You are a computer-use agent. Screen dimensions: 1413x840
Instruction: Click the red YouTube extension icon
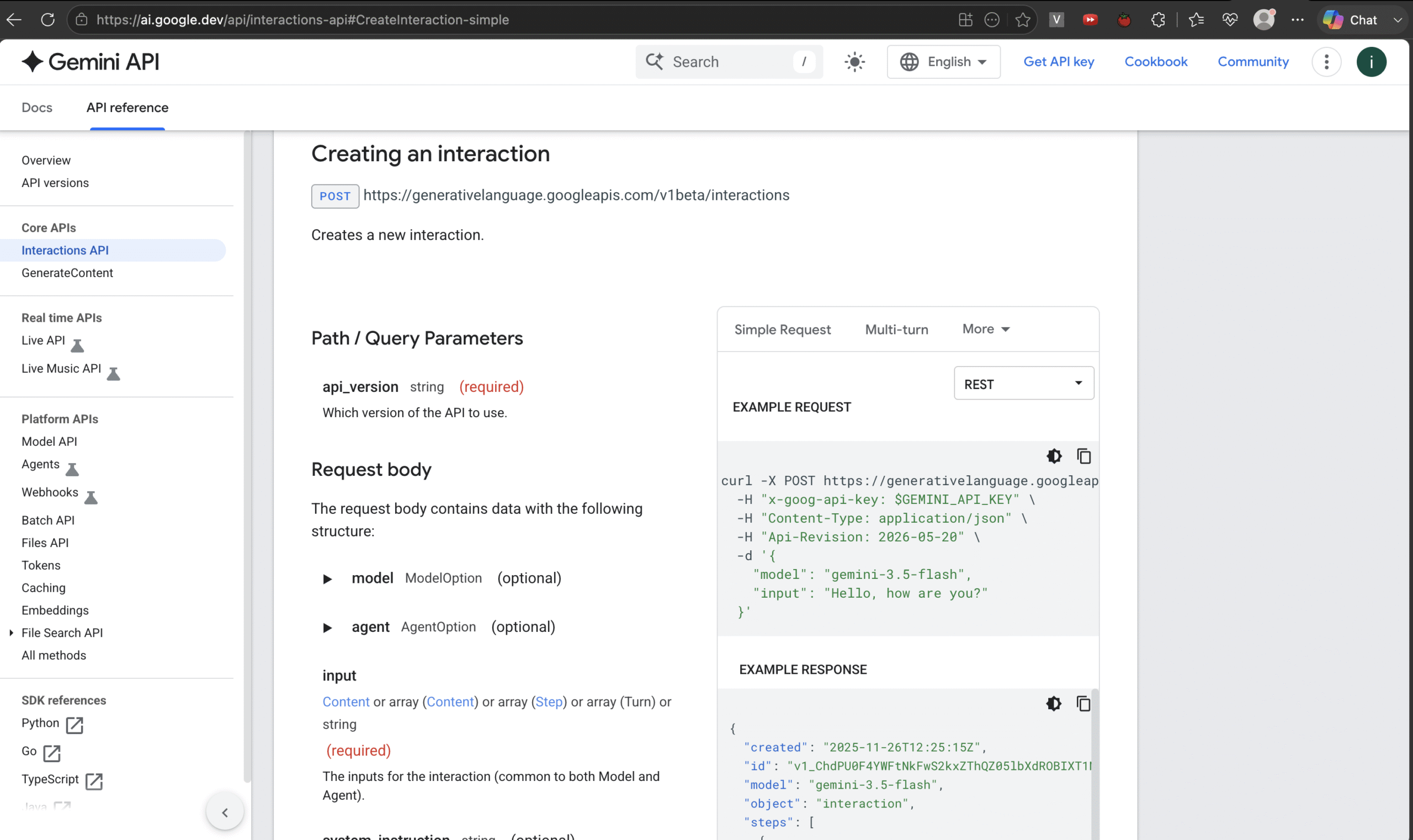1090,20
